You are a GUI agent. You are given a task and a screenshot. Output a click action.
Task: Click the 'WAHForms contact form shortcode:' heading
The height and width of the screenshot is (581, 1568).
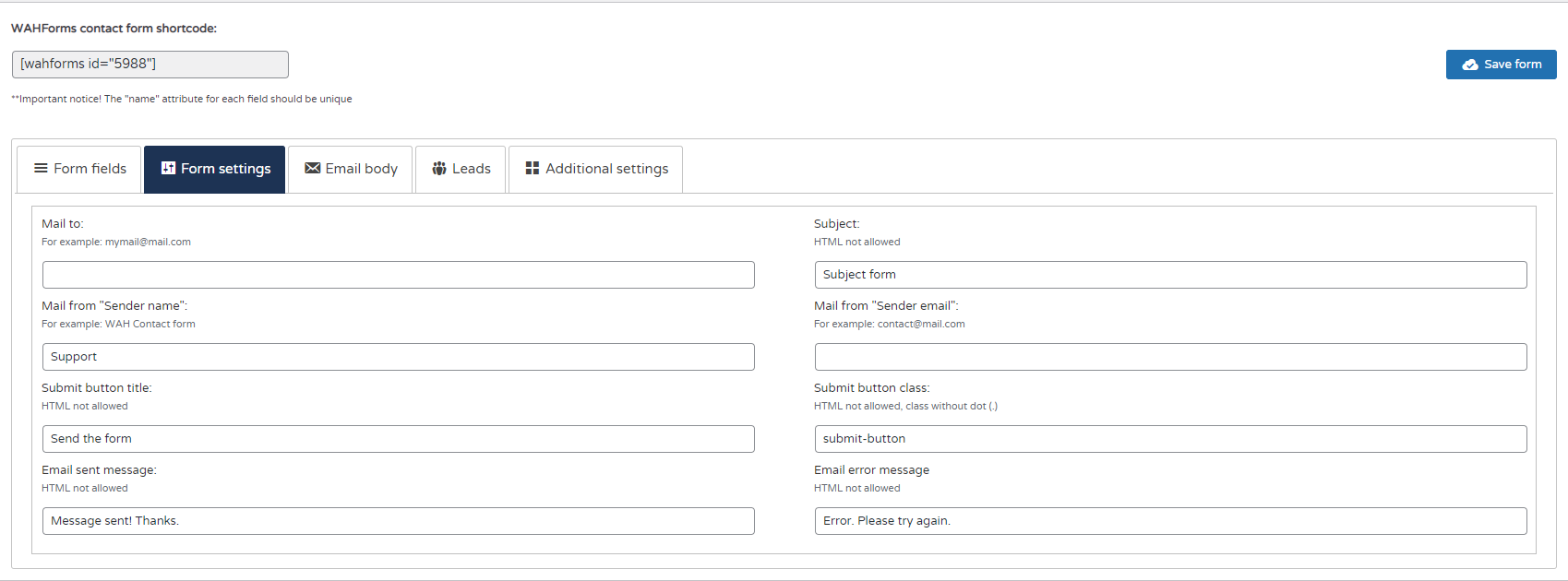[x=114, y=29]
